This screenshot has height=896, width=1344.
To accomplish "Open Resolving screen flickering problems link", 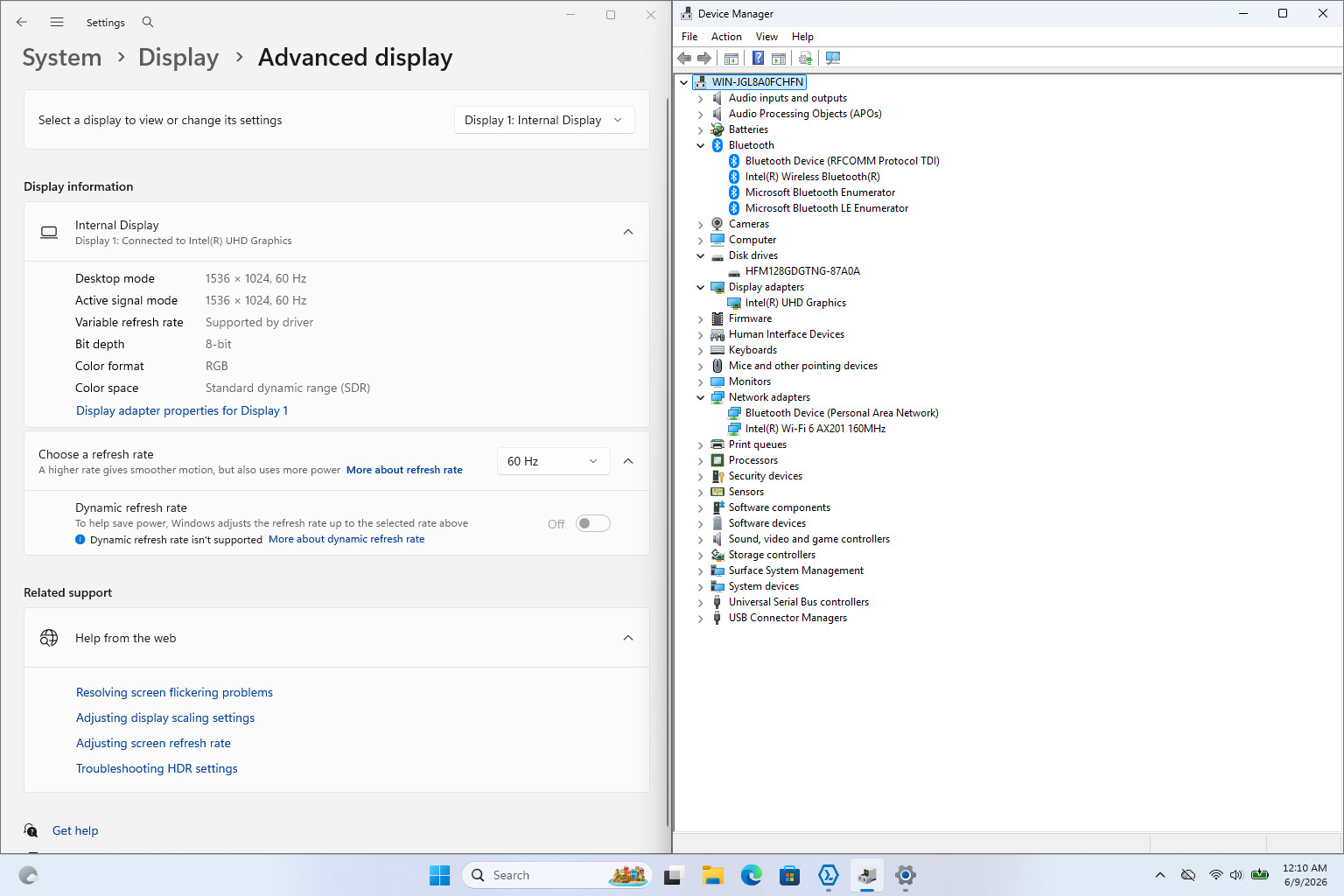I will coord(174,692).
